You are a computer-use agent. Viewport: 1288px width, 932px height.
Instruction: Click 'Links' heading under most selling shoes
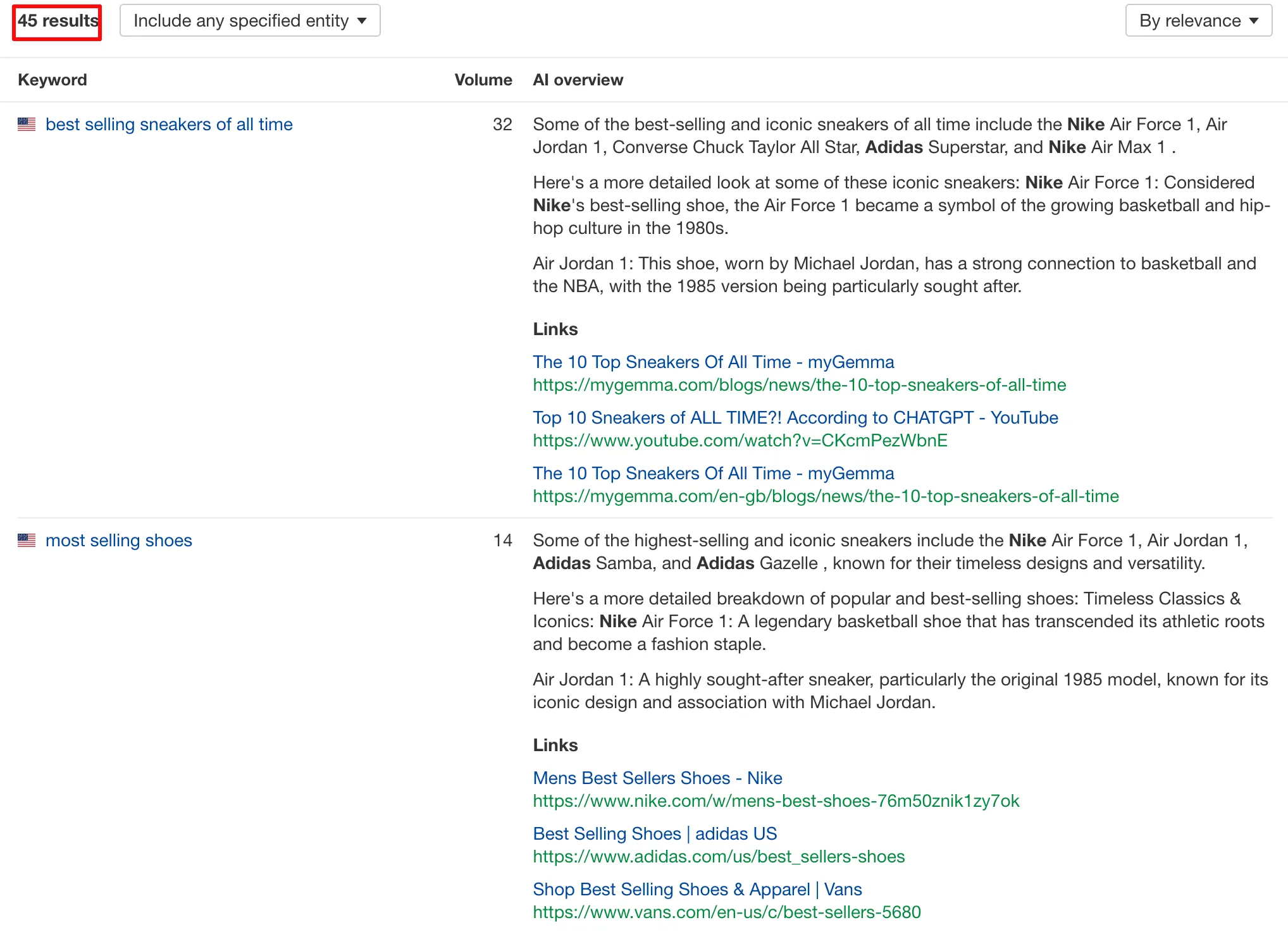pyautogui.click(x=555, y=745)
